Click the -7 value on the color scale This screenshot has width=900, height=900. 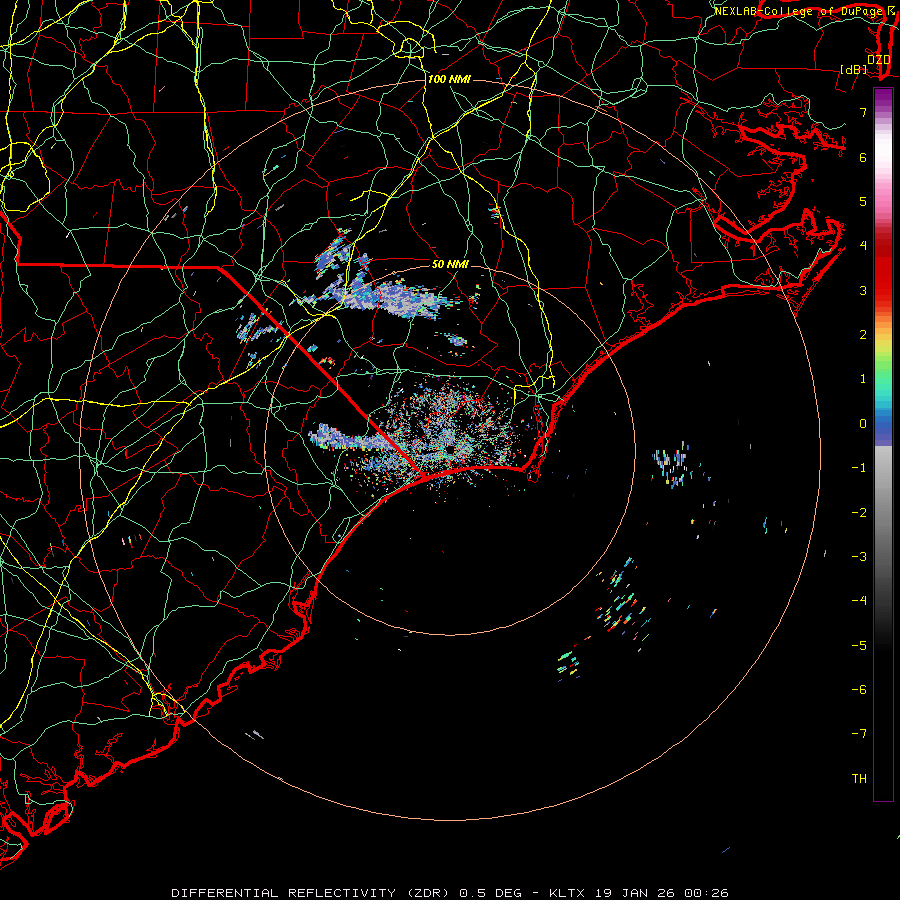[859, 734]
